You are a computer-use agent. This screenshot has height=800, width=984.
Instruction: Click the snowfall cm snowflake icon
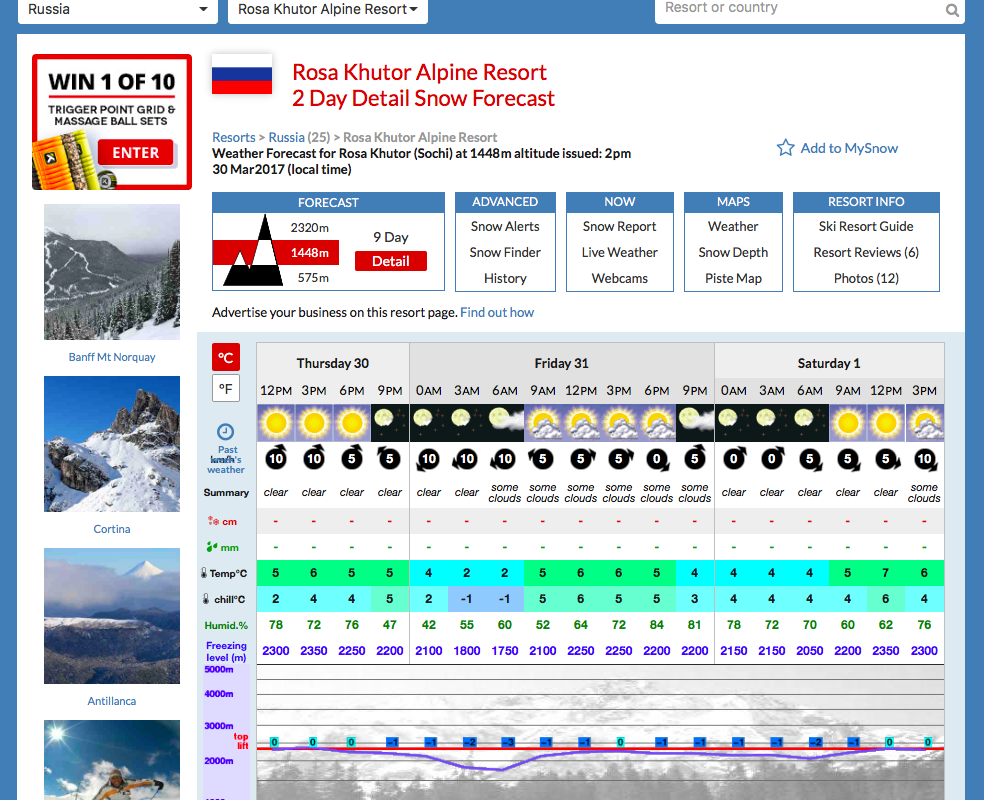tap(213, 521)
